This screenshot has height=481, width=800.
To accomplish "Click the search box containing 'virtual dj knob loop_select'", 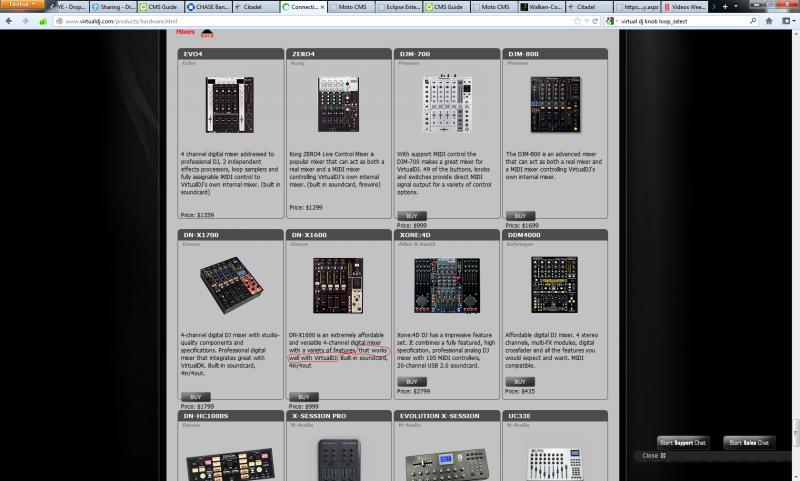I will tap(684, 21).
